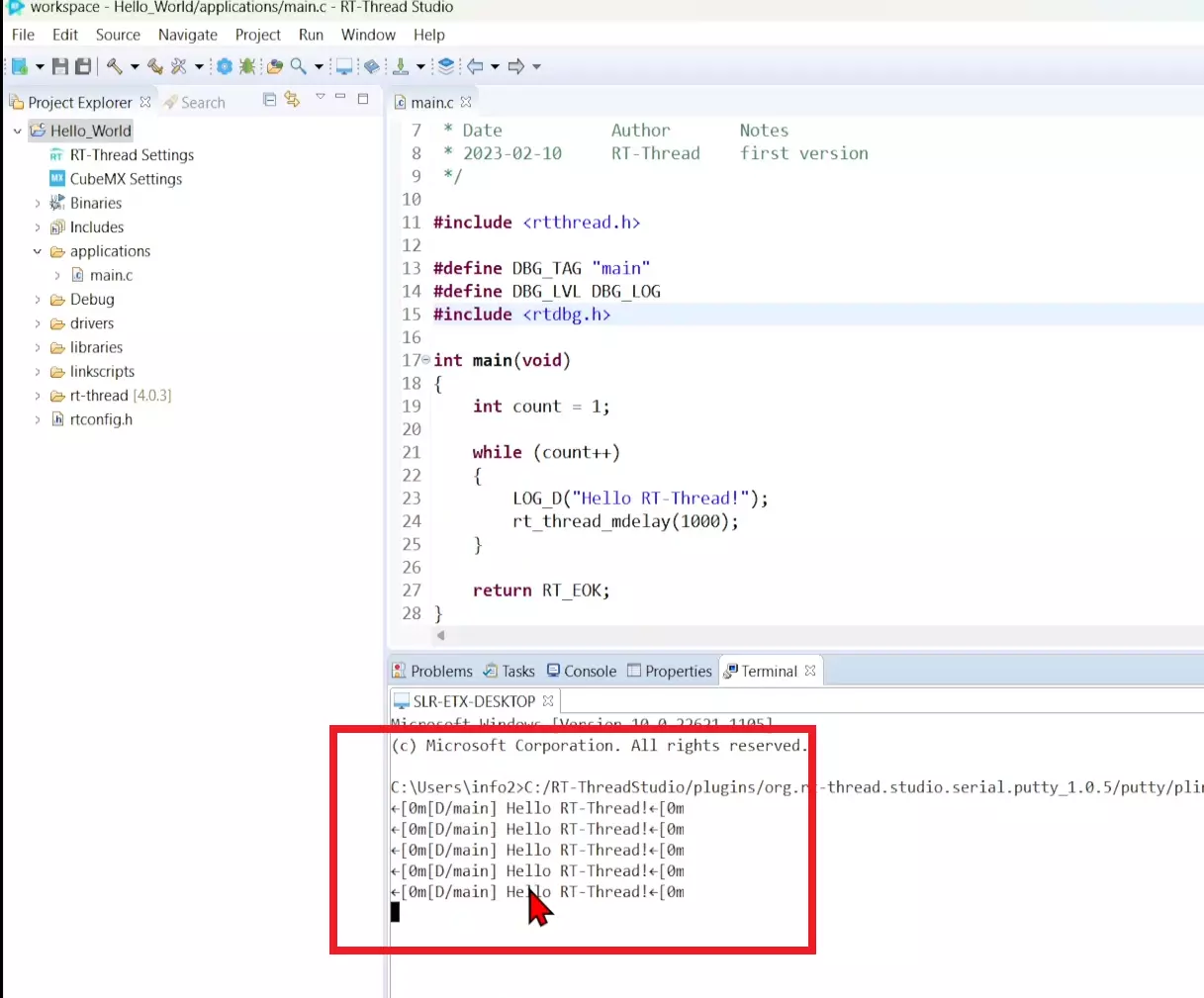This screenshot has height=998, width=1204.
Task: Expand the Debug folder
Action: (38, 300)
